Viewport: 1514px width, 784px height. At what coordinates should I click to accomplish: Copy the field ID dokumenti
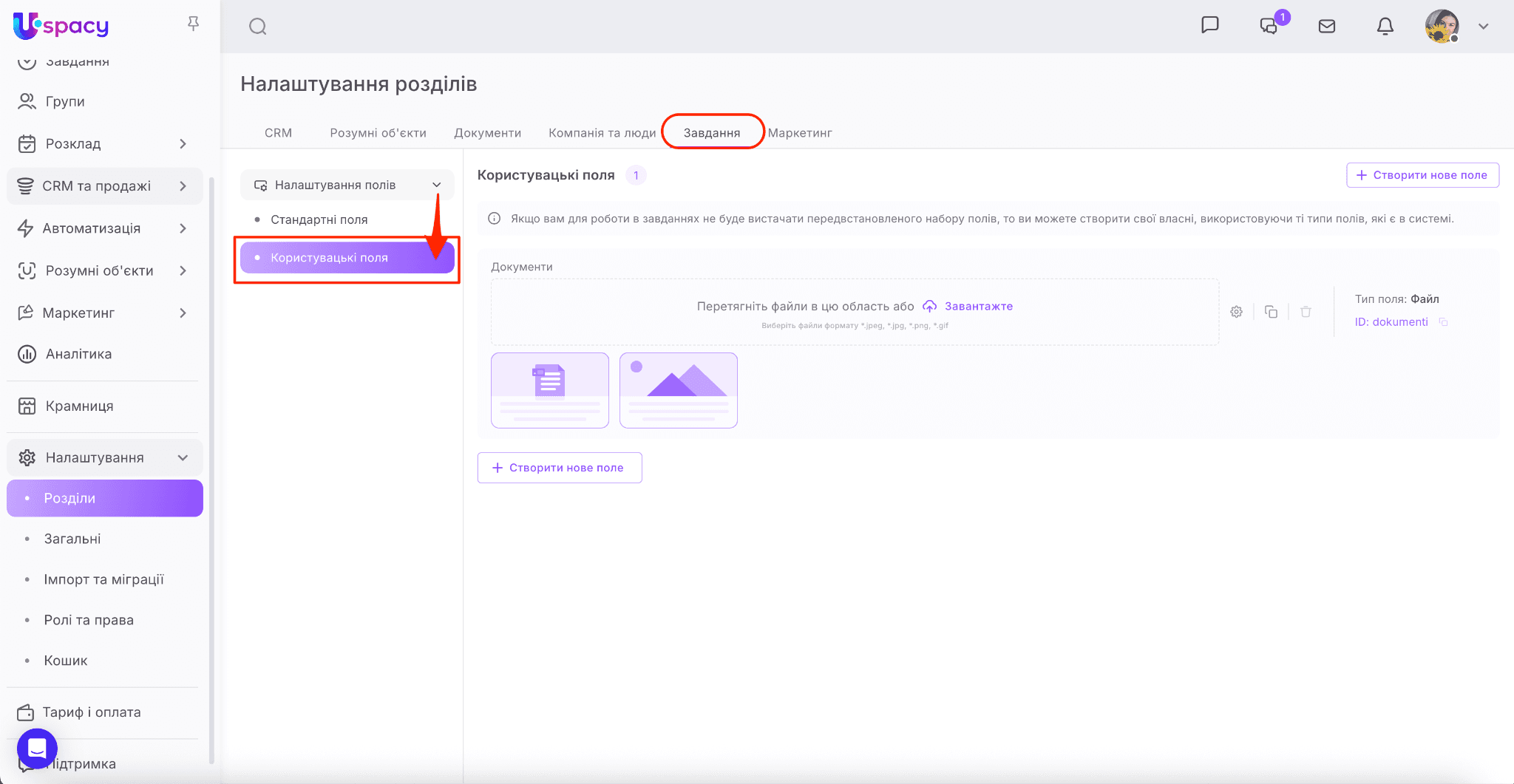[x=1443, y=322]
